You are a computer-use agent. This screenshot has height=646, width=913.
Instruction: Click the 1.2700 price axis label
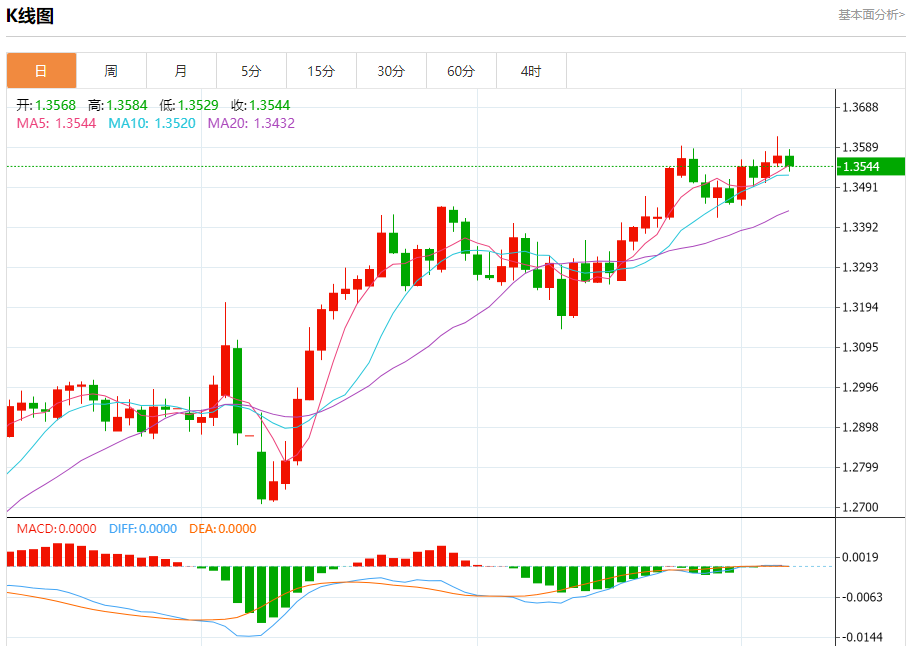click(x=861, y=507)
